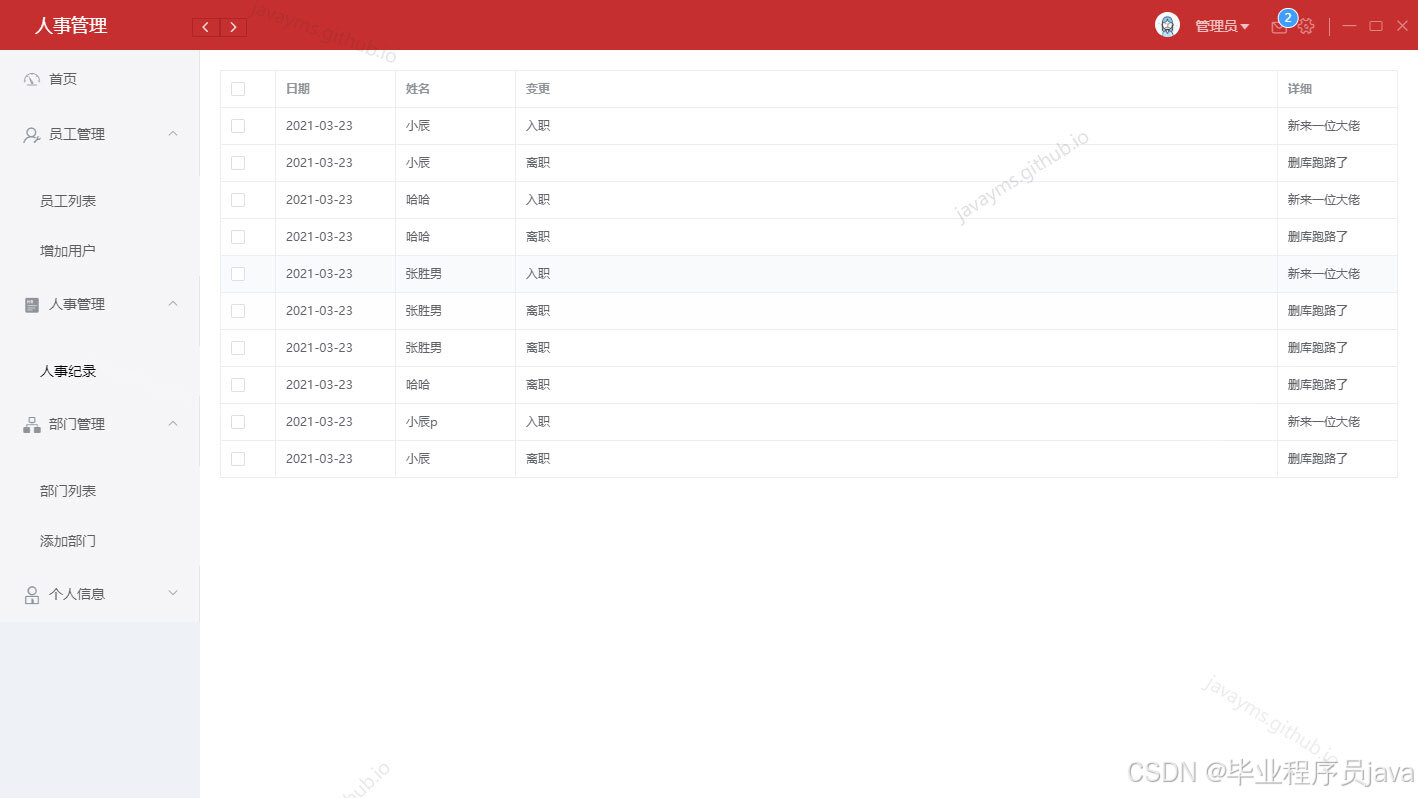Go forward with the right arrow button

coord(233,27)
